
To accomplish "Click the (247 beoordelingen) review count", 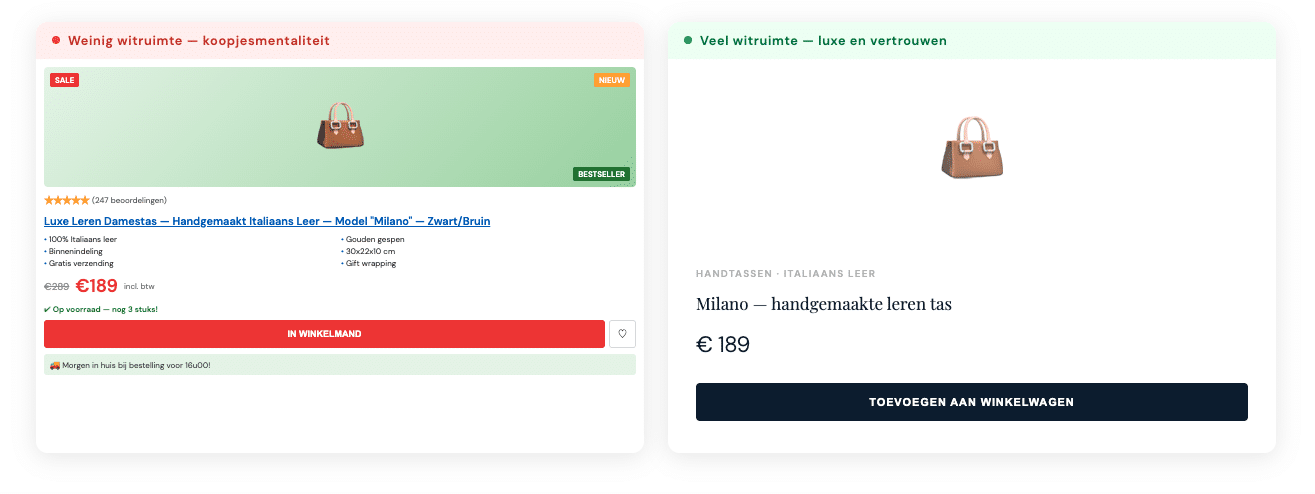I will click(129, 200).
